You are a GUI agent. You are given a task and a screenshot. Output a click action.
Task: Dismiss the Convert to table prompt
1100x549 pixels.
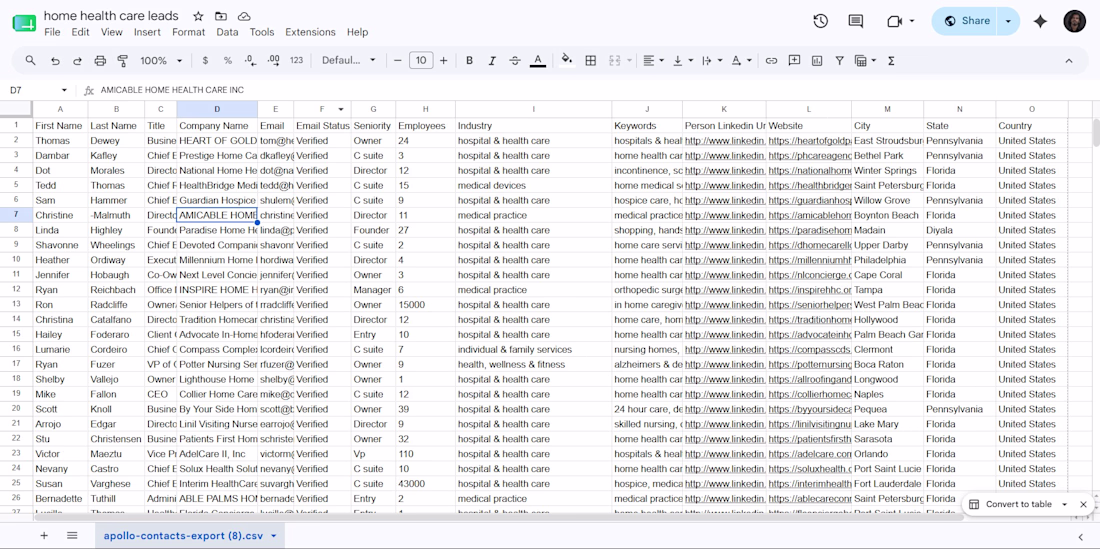tap(1083, 504)
